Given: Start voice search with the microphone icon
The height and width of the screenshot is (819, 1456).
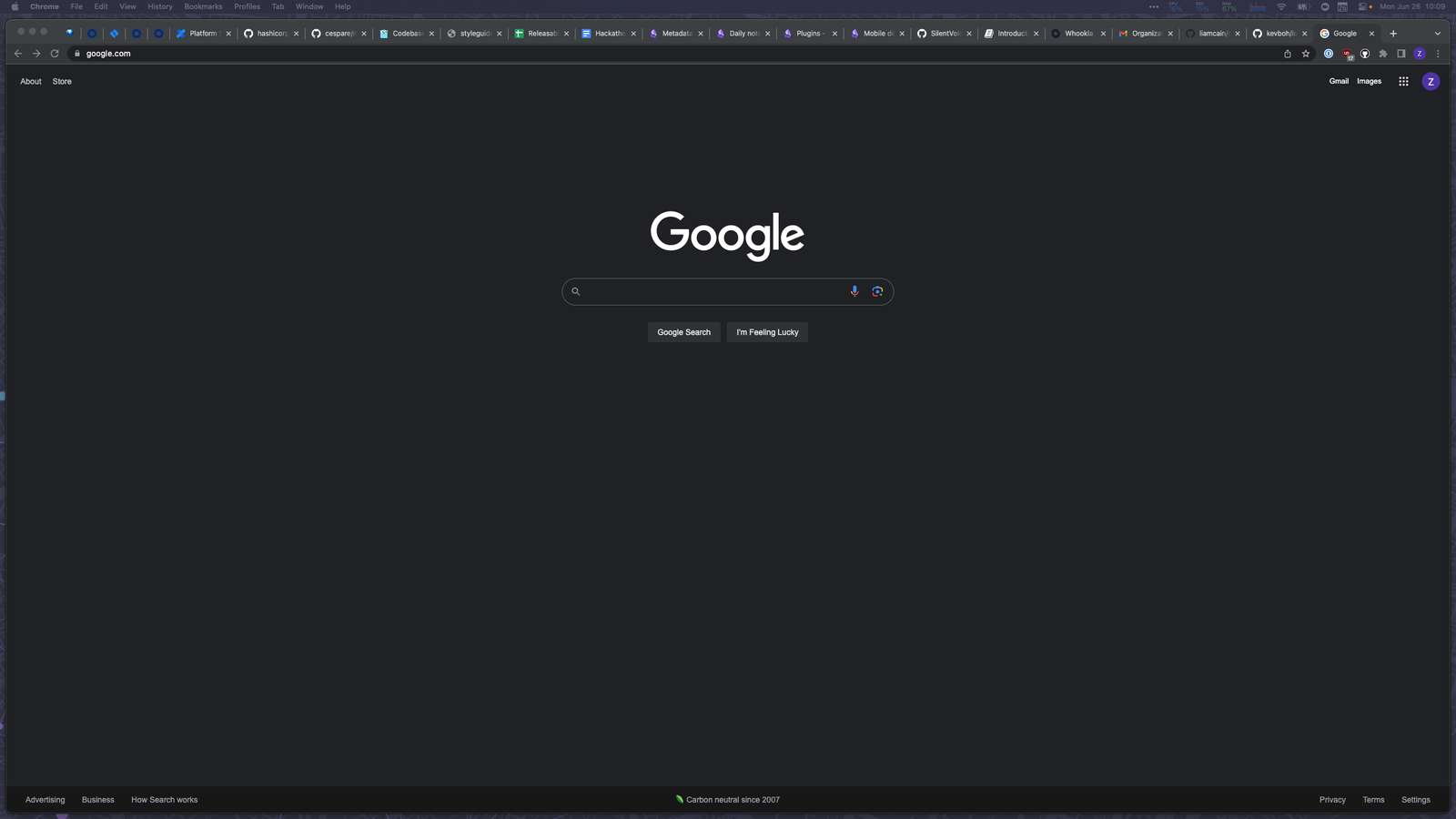Looking at the screenshot, I should [x=854, y=291].
